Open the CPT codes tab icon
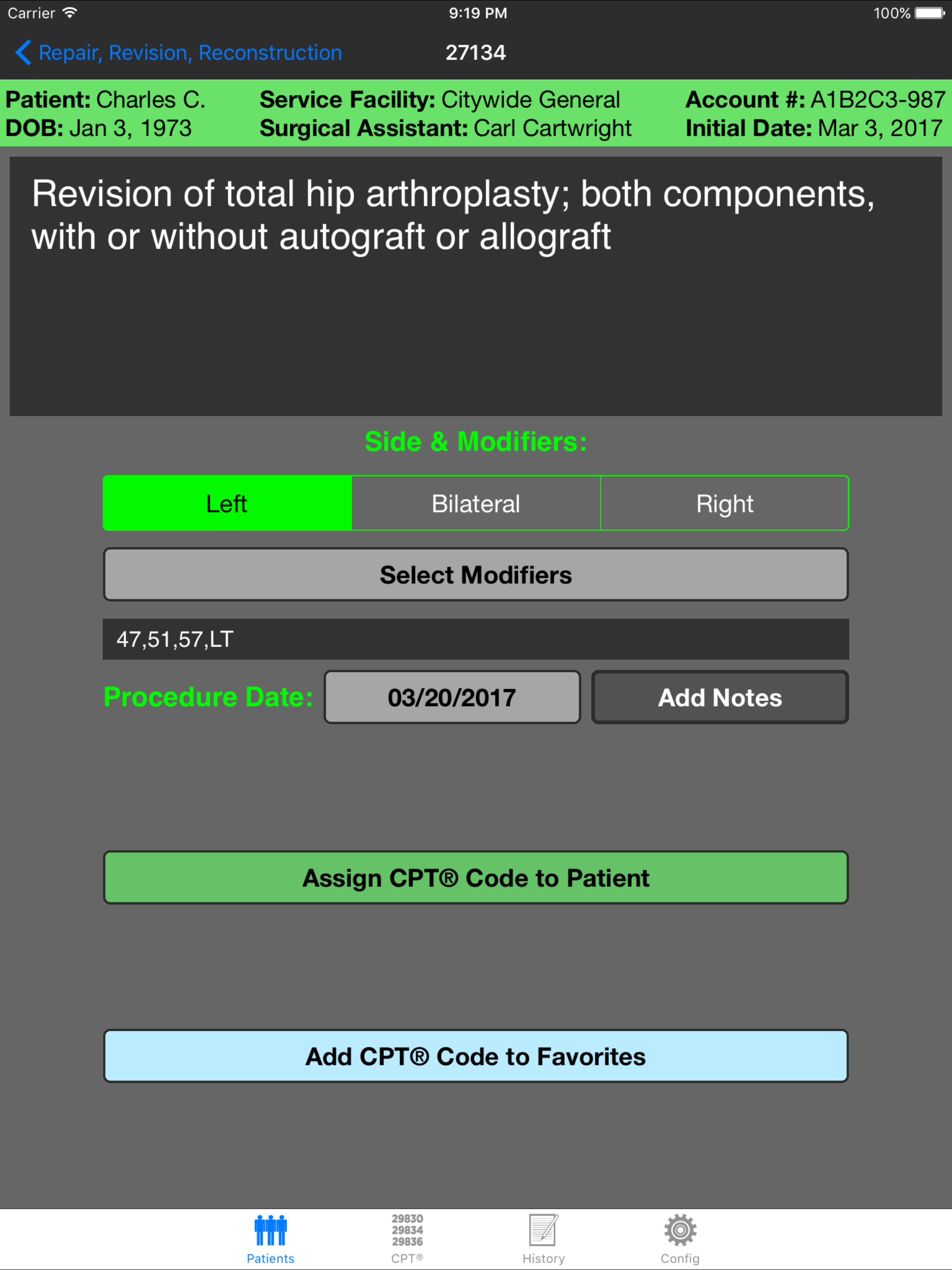Screen dimensions: 952x1270 coord(407,1231)
